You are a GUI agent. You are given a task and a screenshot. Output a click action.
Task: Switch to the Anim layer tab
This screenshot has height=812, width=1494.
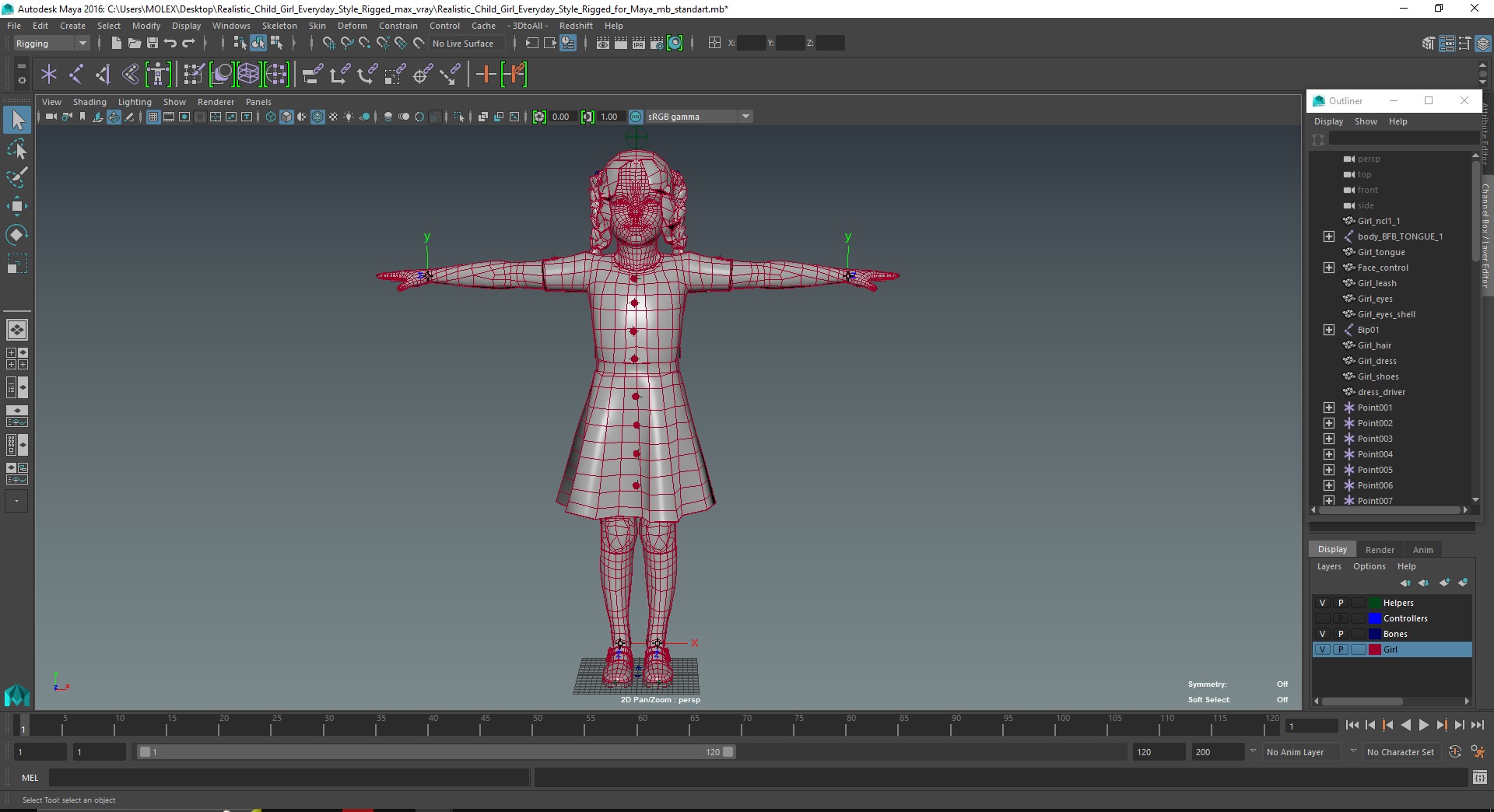coord(1422,550)
